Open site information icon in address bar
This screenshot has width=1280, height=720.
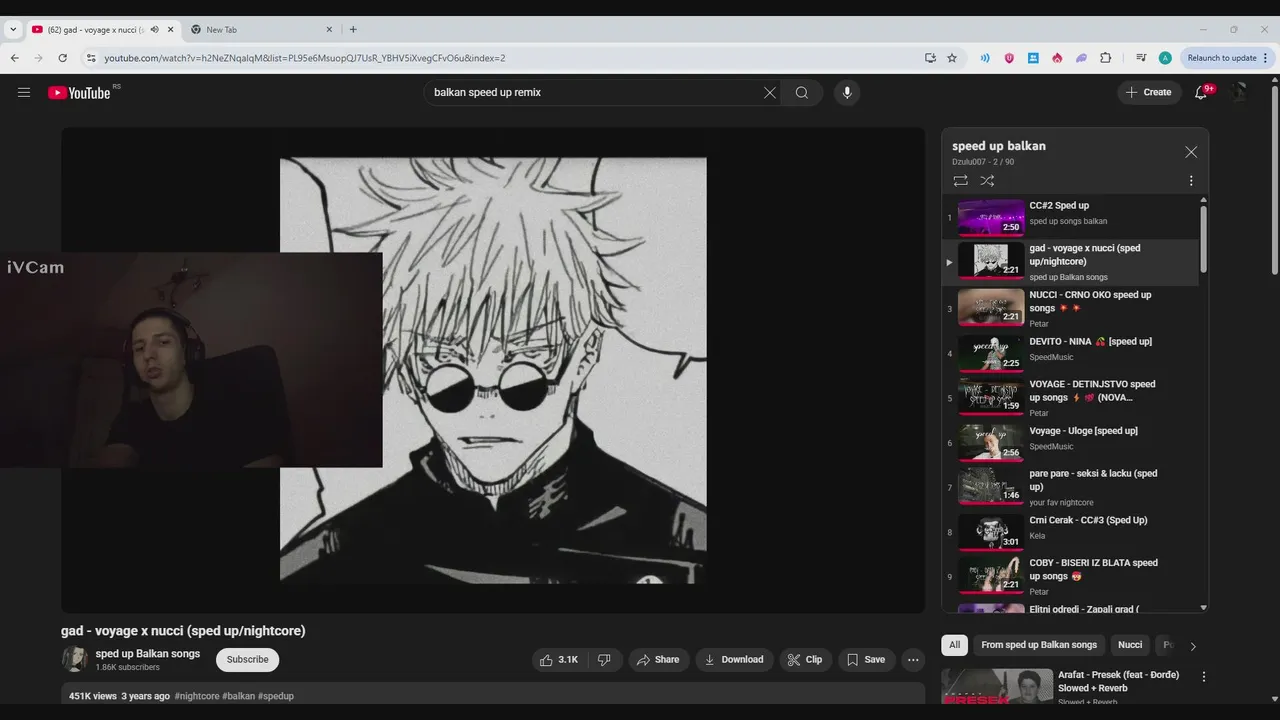pos(91,58)
